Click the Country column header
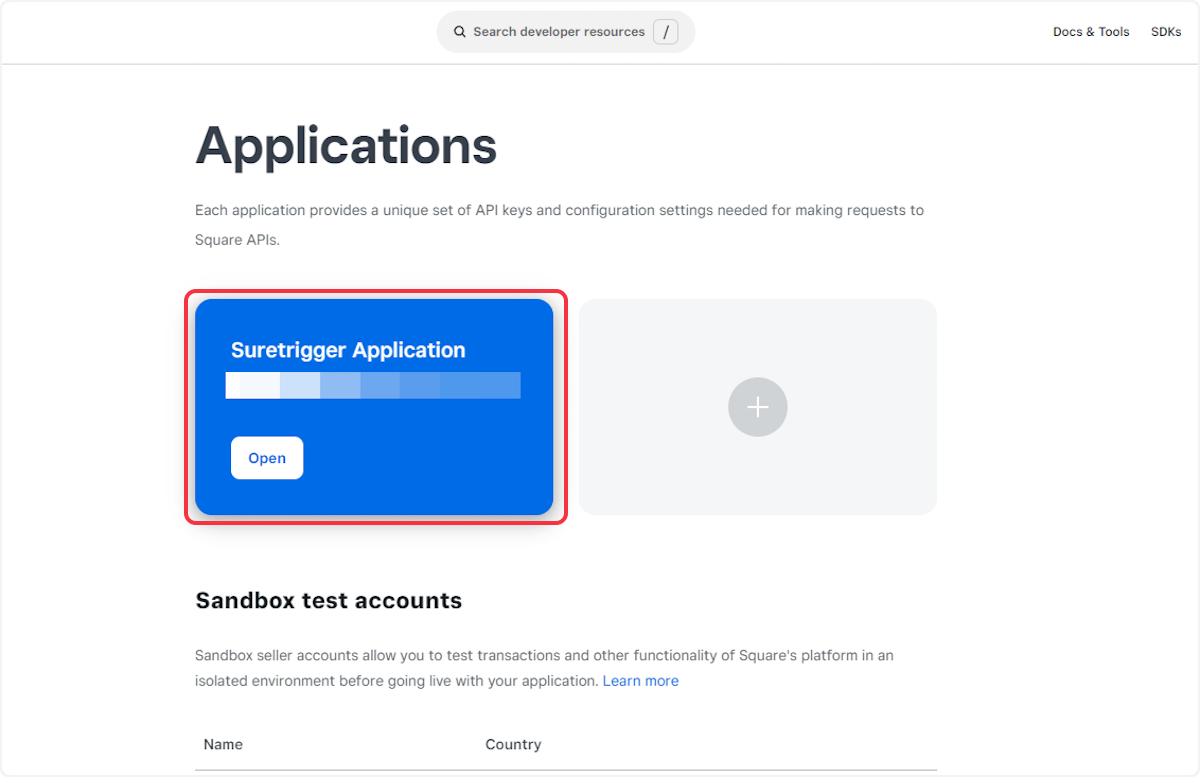 click(513, 744)
